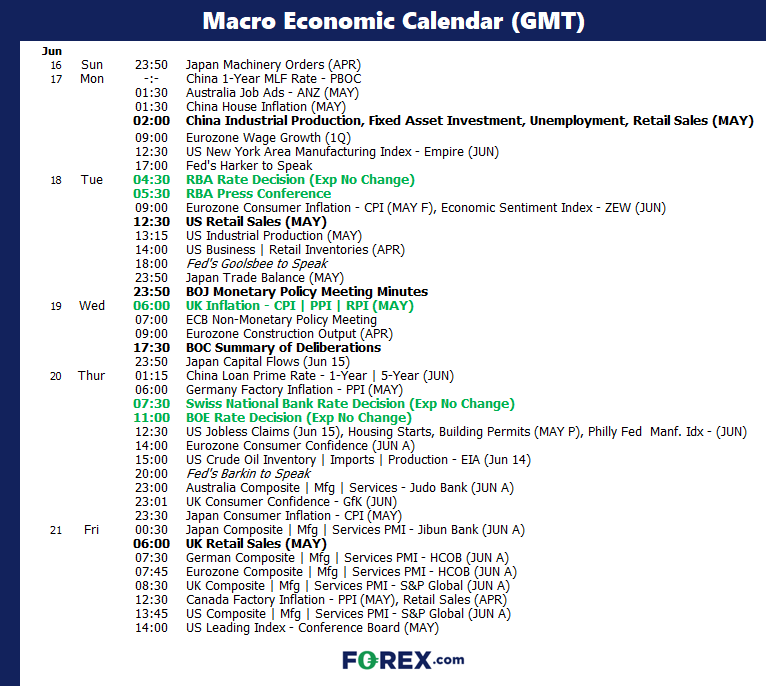This screenshot has height=686, width=766.
Task: Click BOE Rate Decision (Exp No Change)
Action: tap(298, 418)
